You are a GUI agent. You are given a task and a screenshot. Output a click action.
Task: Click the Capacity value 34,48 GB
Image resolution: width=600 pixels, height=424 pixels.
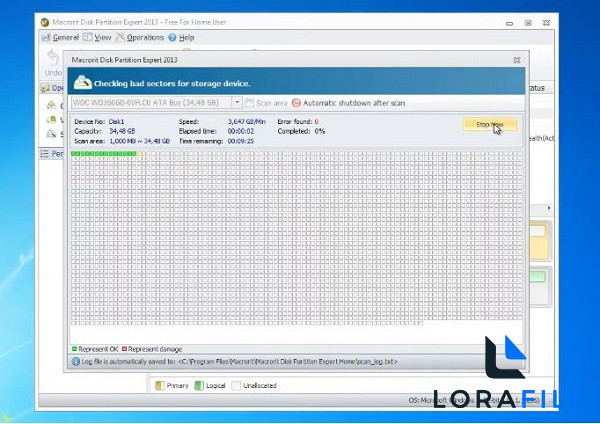[122, 131]
